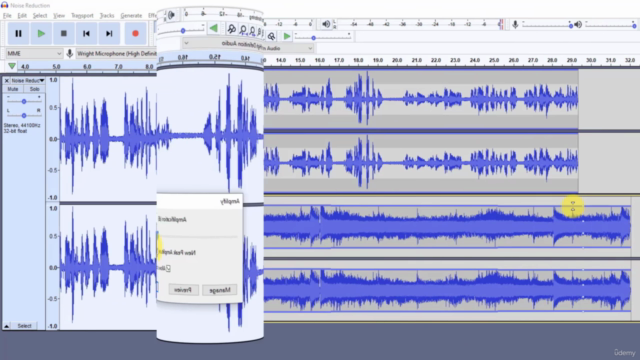Stop playback with the Stop button
The width and height of the screenshot is (640, 360).
(64, 33)
